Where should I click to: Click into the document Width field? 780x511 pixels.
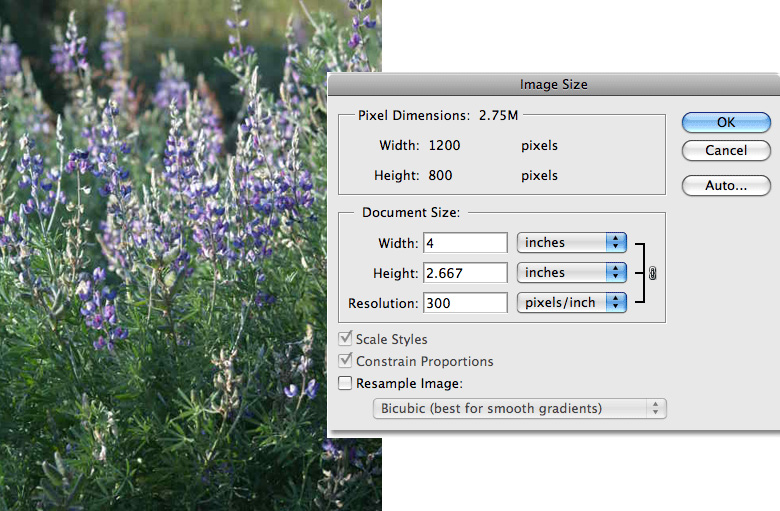pos(465,243)
